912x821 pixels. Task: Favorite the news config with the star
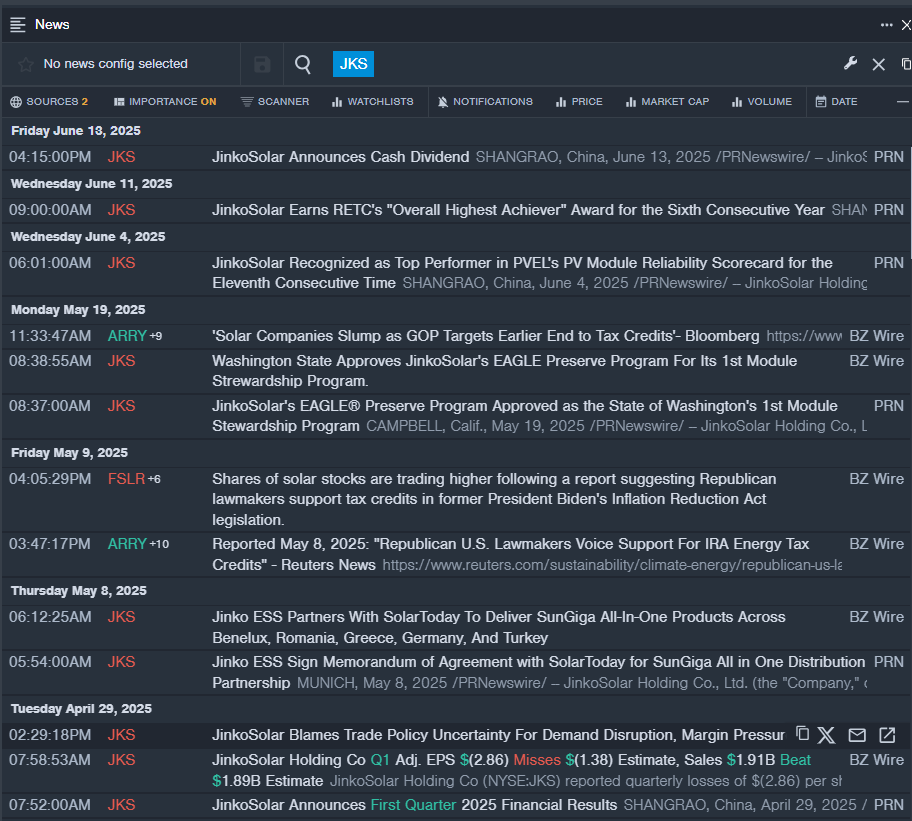26,64
